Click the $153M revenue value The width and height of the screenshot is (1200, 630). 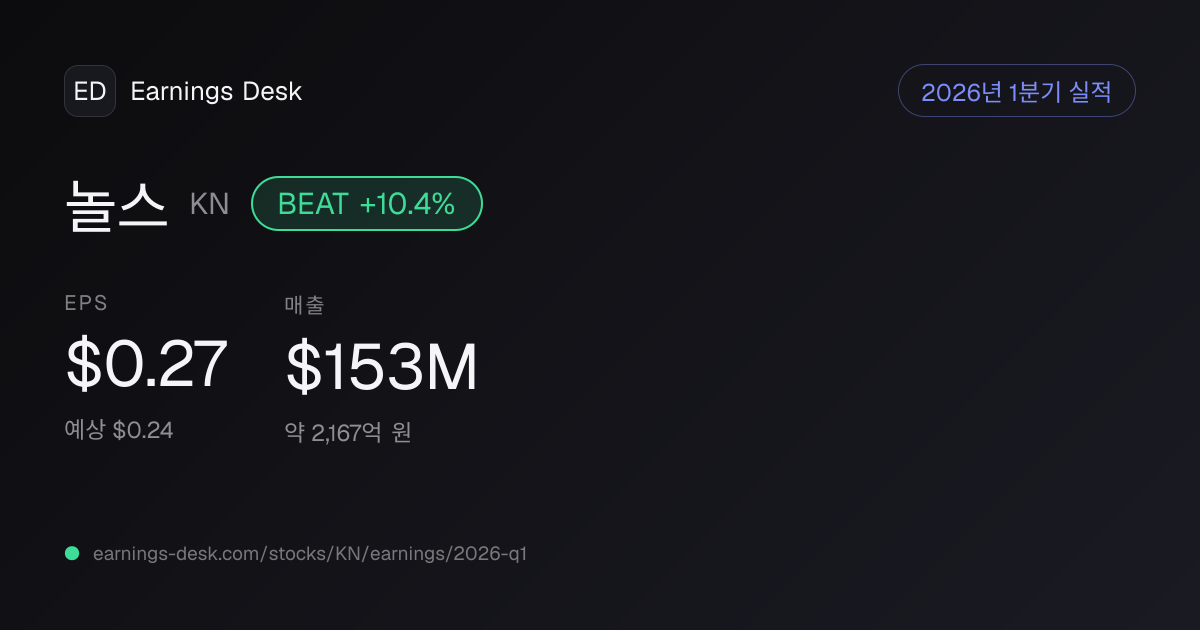tap(382, 367)
